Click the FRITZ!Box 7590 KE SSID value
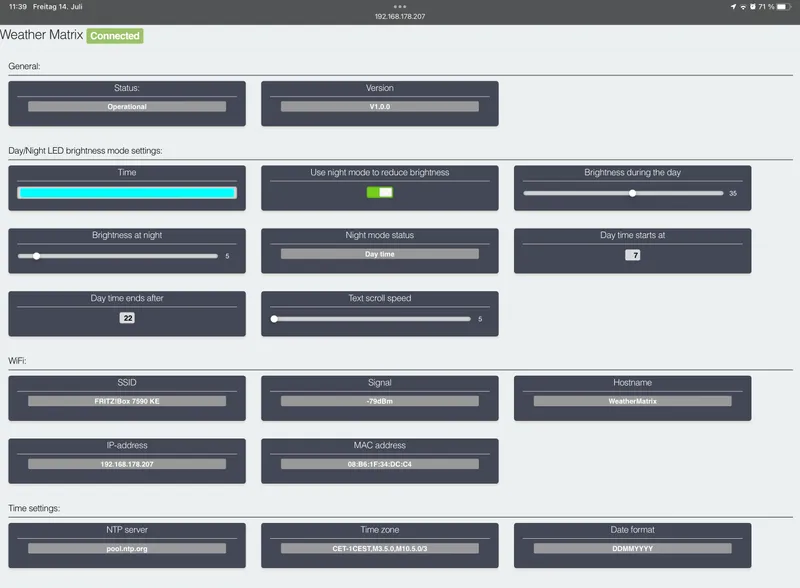The image size is (800, 588). pyautogui.click(x=127, y=401)
